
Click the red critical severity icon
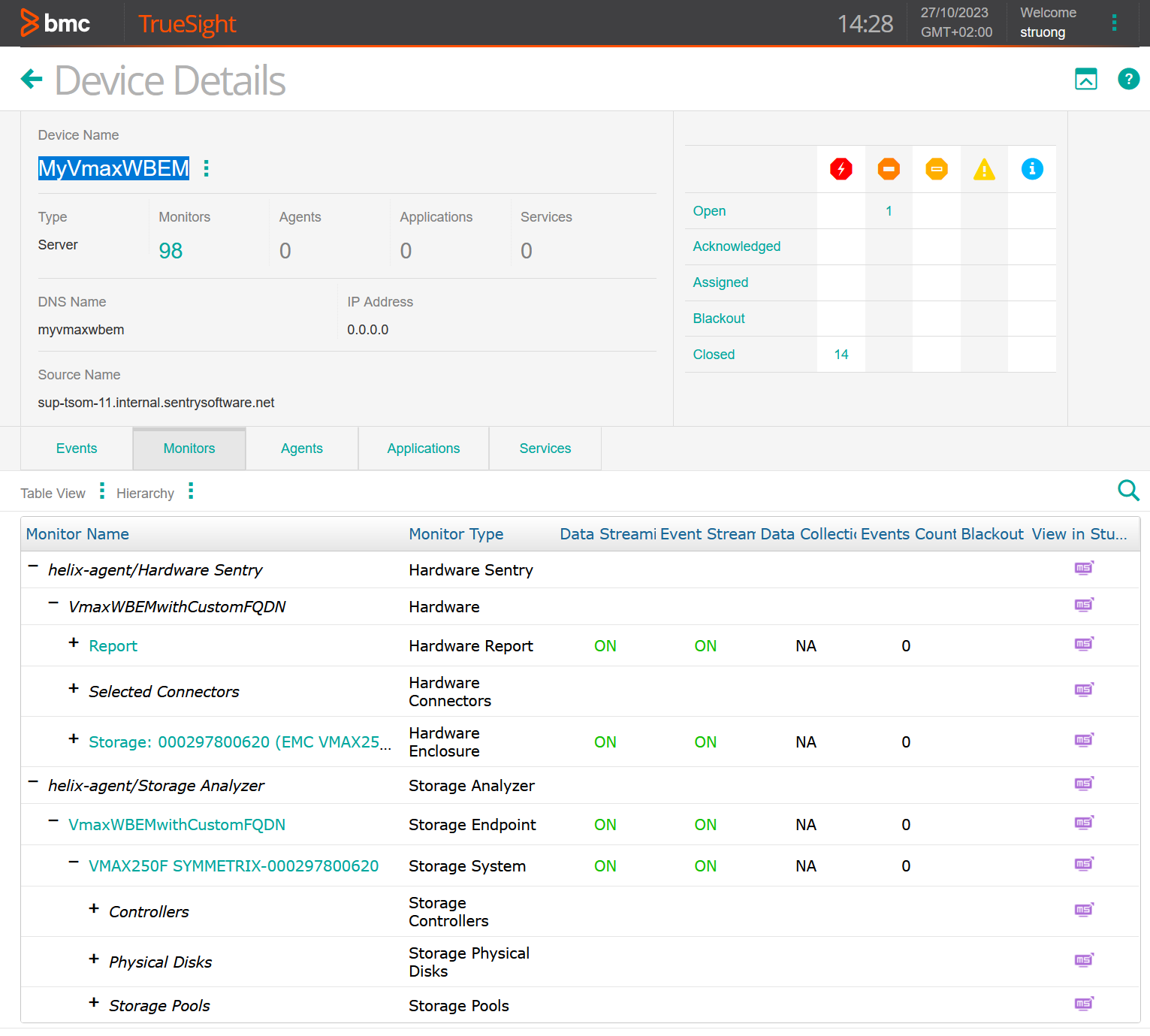(841, 169)
